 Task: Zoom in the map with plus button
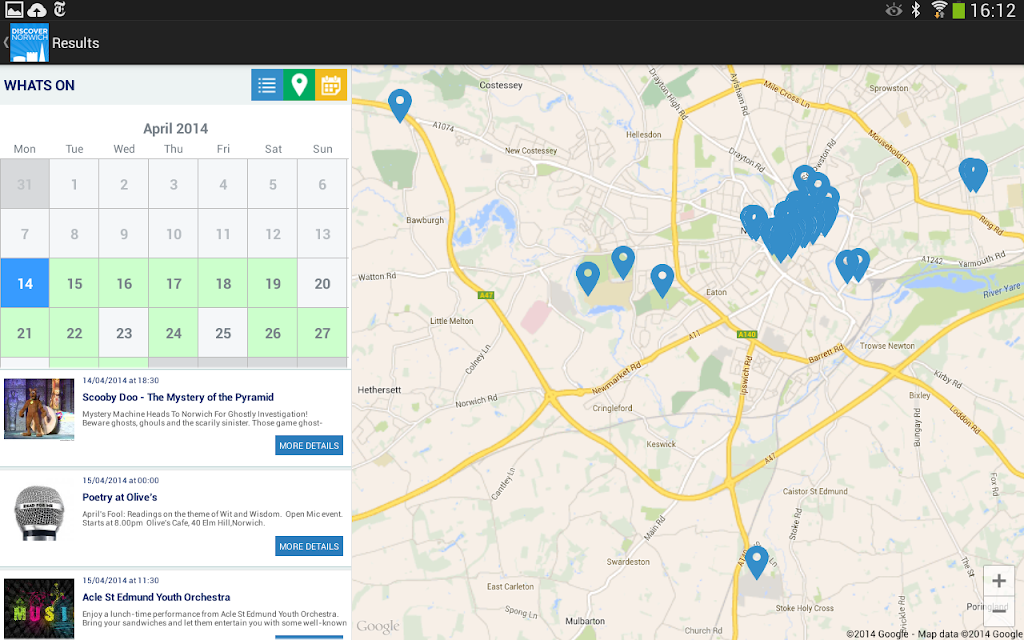[x=999, y=581]
